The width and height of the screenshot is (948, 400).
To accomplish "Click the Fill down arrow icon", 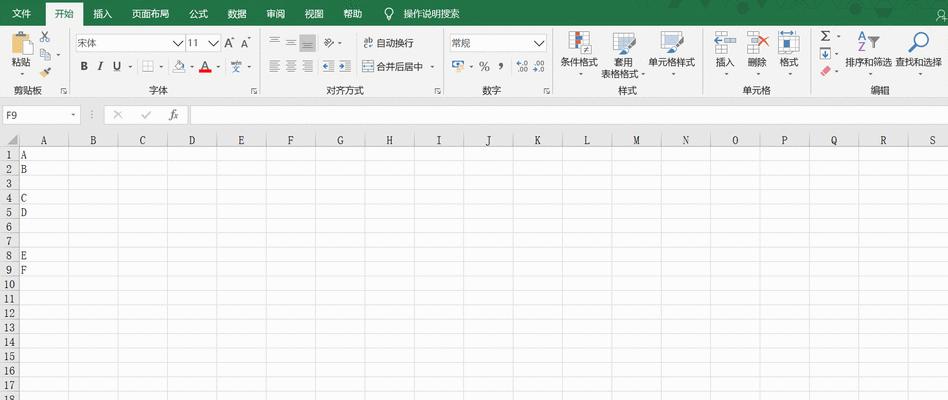I will click(825, 54).
